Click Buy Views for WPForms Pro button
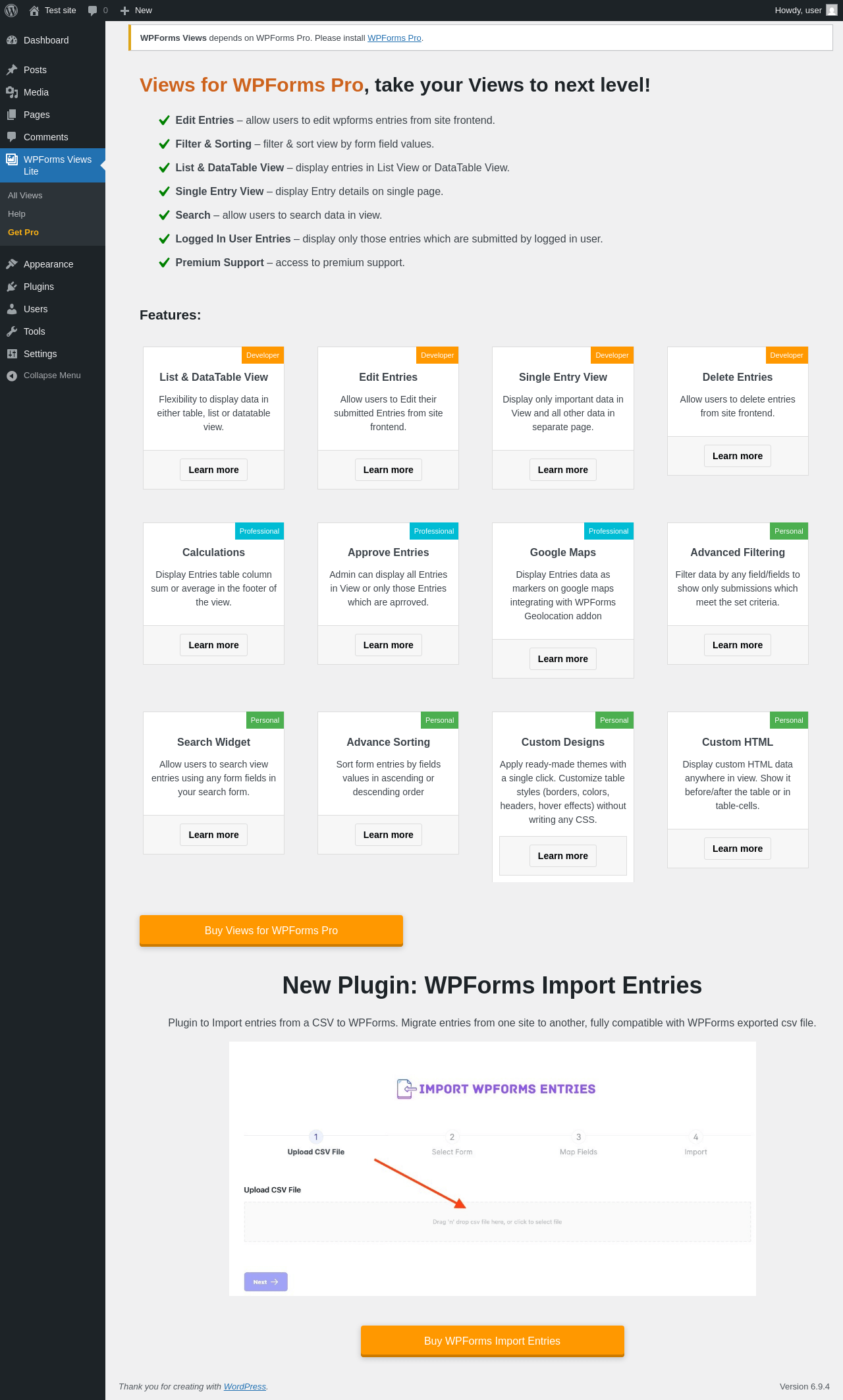843x1400 pixels. click(x=271, y=931)
